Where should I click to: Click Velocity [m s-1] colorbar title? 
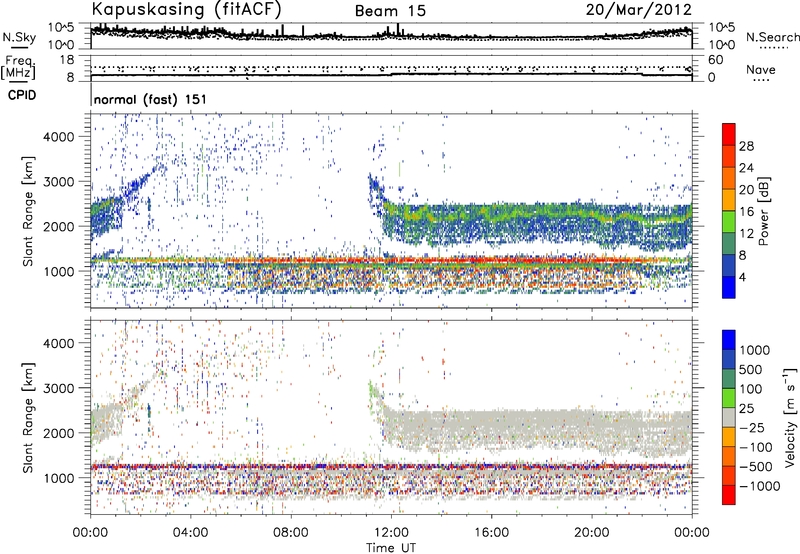(x=790, y=417)
